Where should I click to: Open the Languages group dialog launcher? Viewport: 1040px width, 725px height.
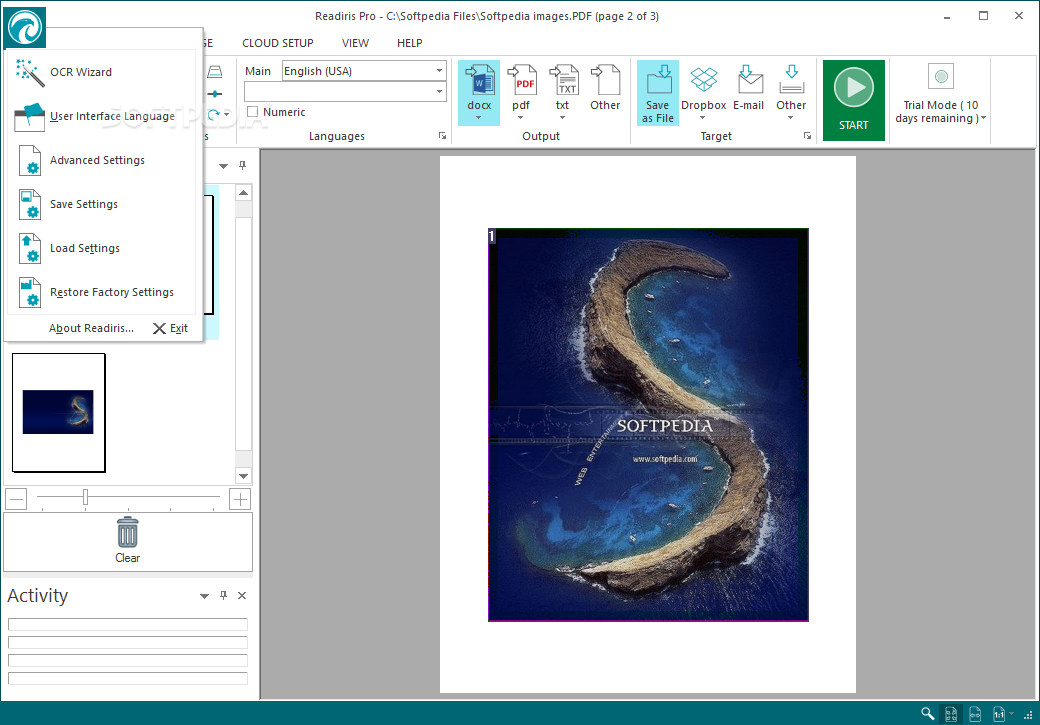[x=442, y=136]
